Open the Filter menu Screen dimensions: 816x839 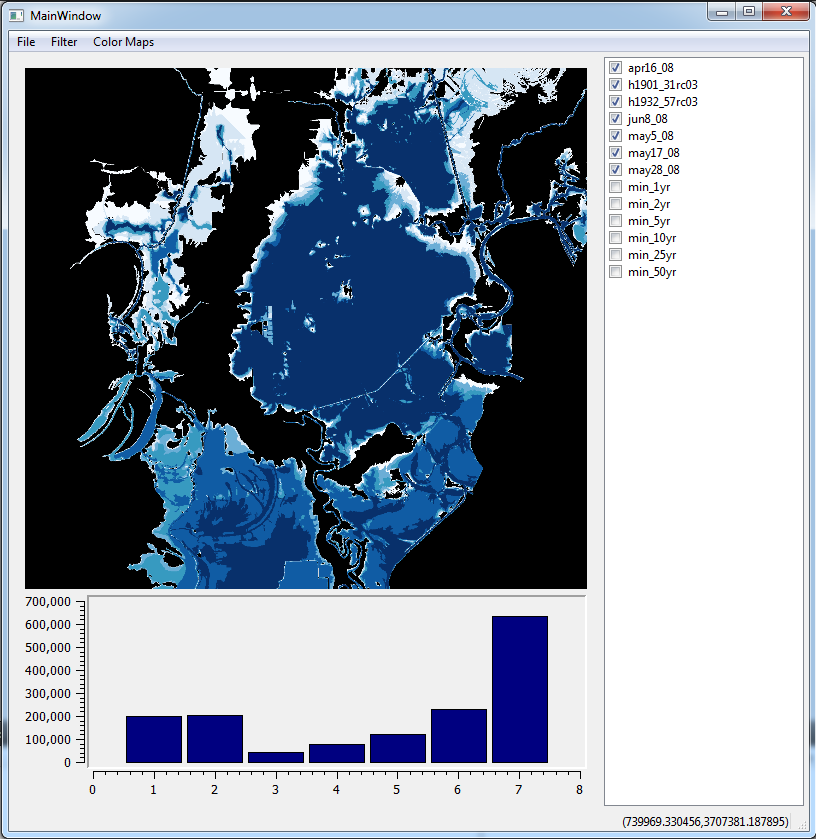(64, 42)
